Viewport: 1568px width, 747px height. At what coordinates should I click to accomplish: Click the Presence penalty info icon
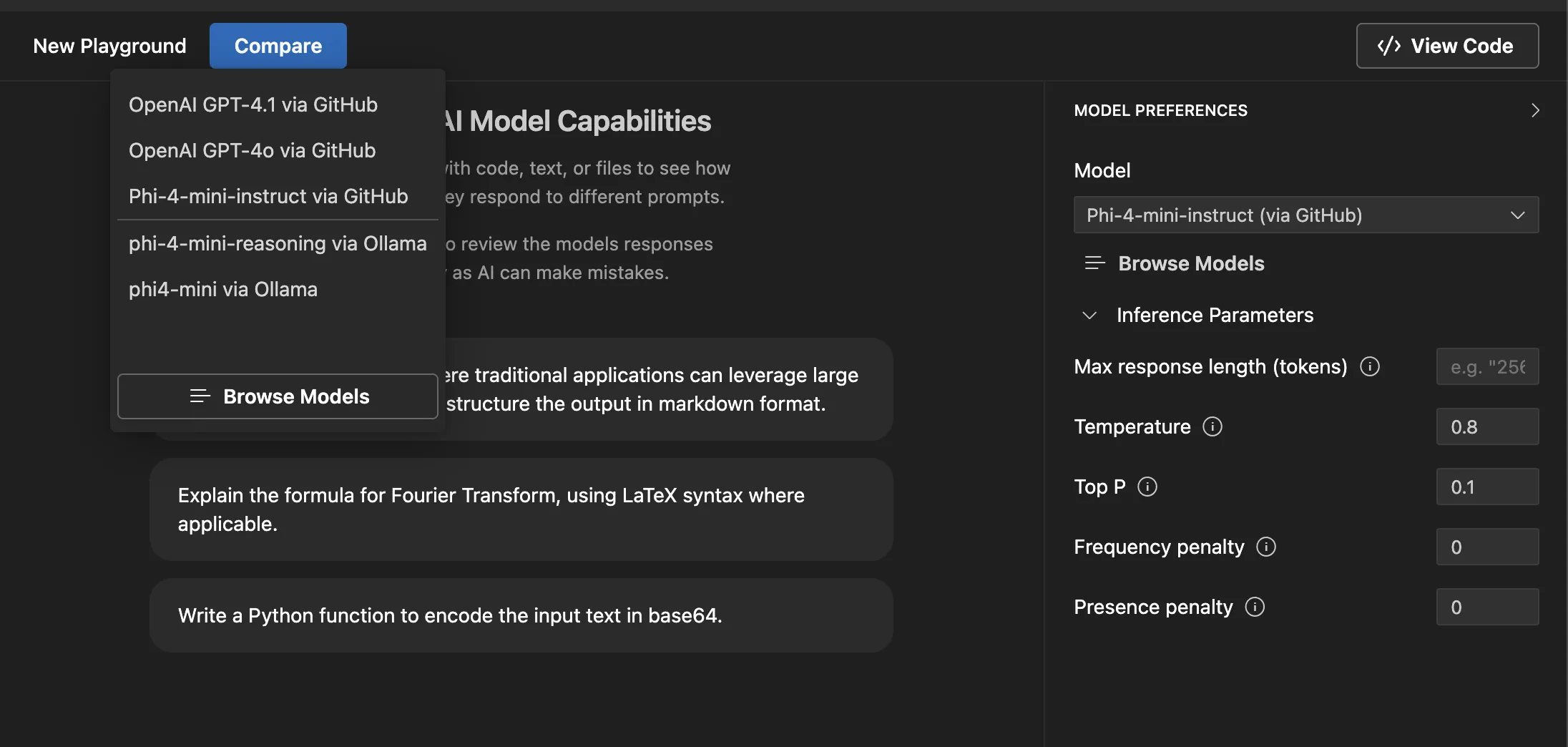1255,607
